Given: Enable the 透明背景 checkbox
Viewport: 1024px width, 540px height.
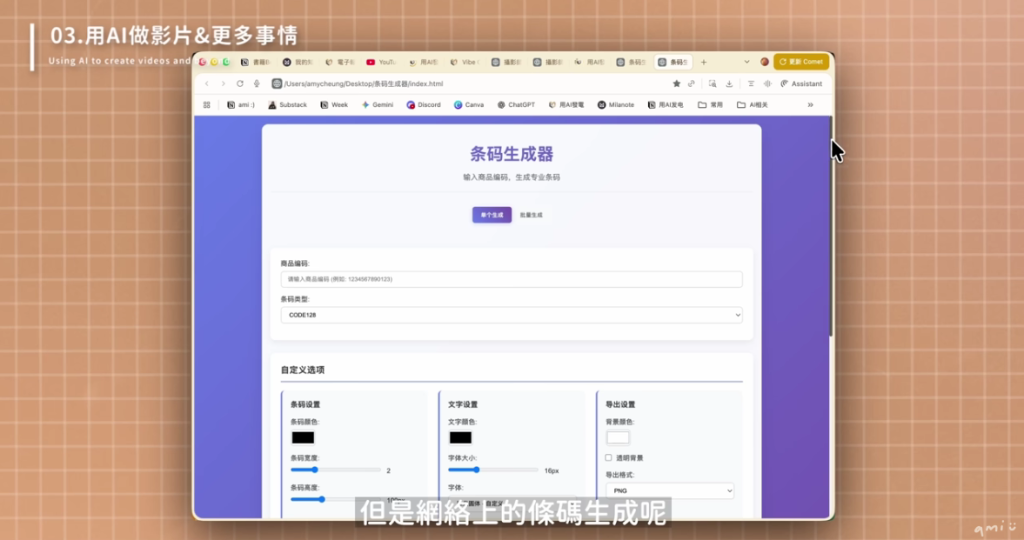Looking at the screenshot, I should click(609, 457).
